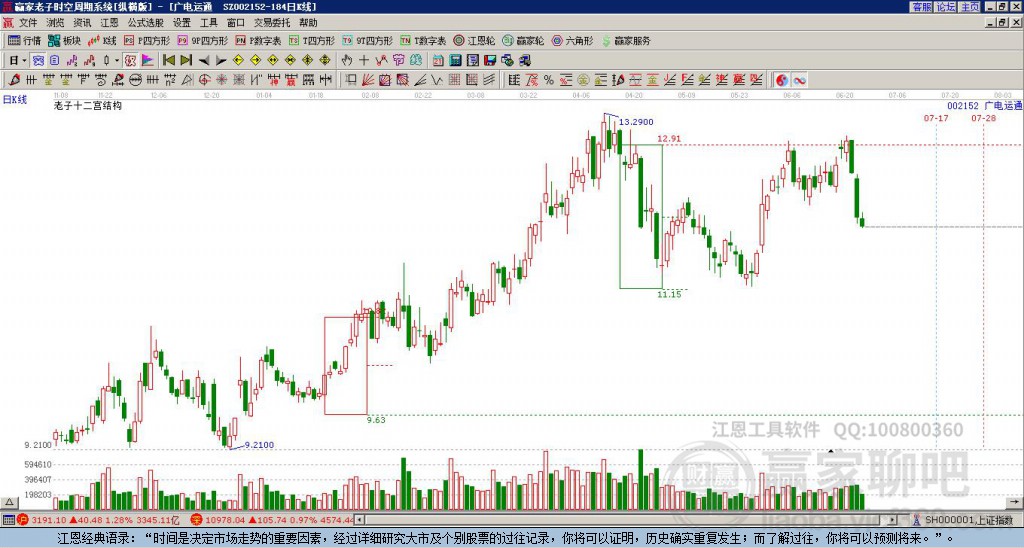The height and width of the screenshot is (548, 1024).
Task: Expand the candlestick style dropdown arrow
Action: click(x=117, y=61)
